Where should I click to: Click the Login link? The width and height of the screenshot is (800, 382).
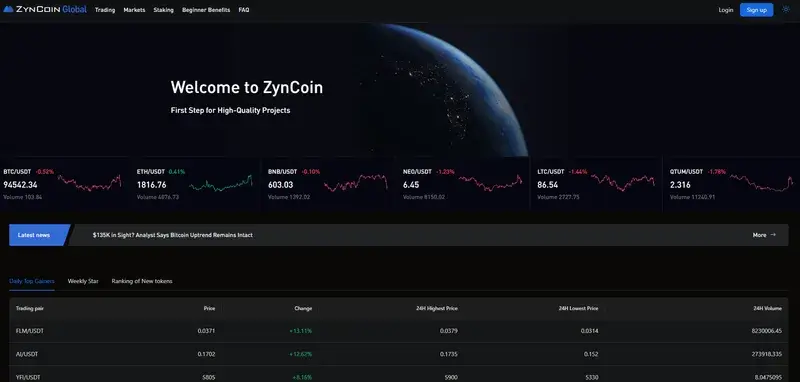coord(726,10)
